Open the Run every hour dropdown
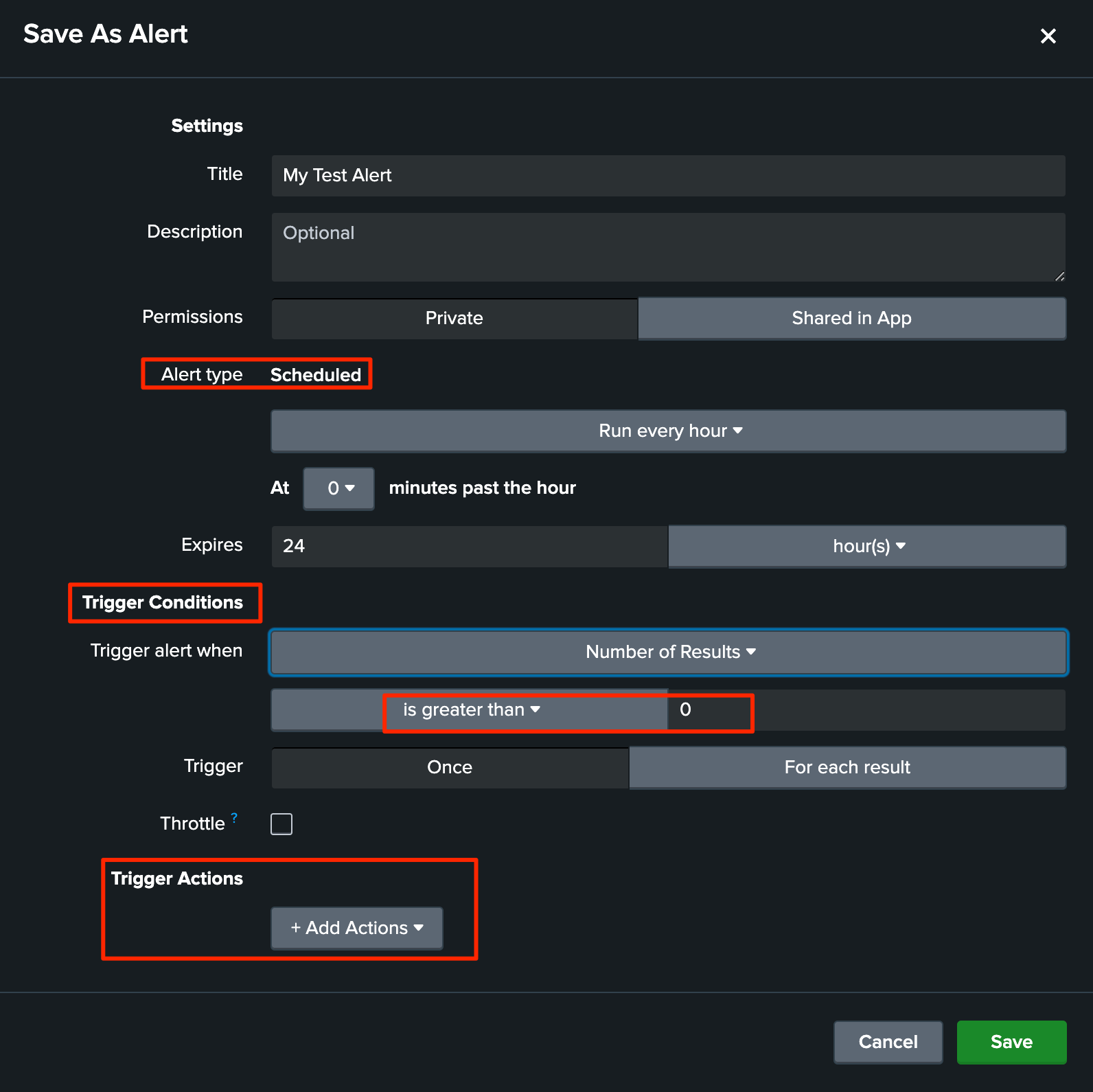This screenshot has height=1092, width=1093. [669, 431]
